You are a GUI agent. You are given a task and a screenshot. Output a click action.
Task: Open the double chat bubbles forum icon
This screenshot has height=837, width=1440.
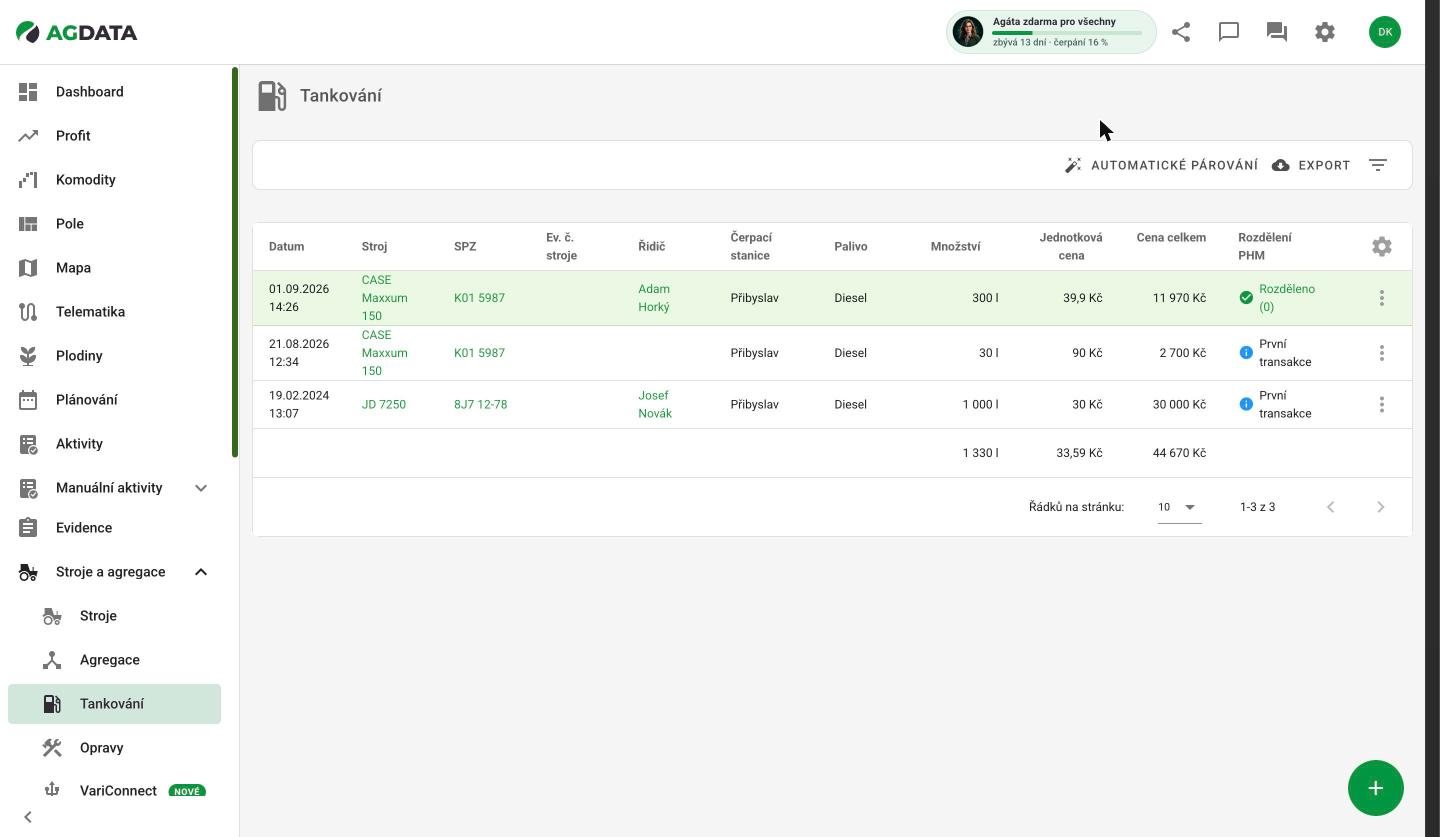(1277, 32)
